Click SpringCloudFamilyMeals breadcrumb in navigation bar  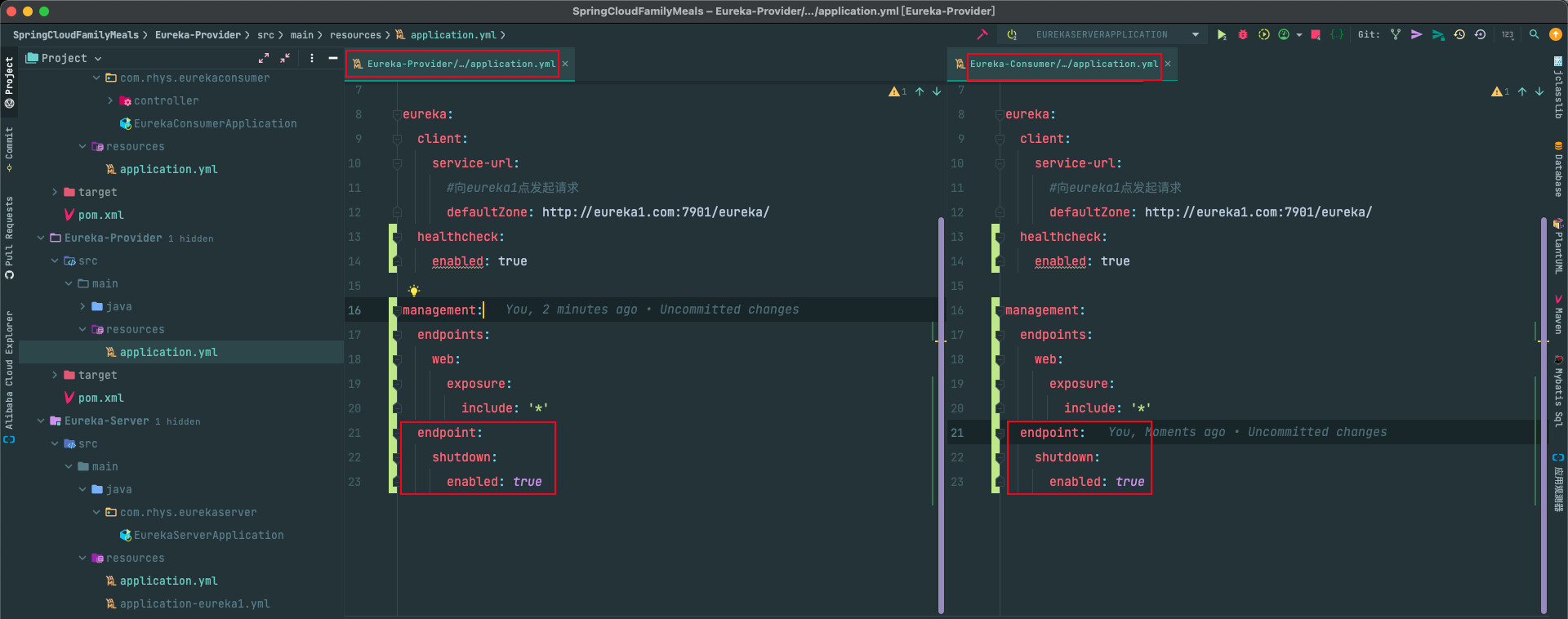tap(76, 35)
